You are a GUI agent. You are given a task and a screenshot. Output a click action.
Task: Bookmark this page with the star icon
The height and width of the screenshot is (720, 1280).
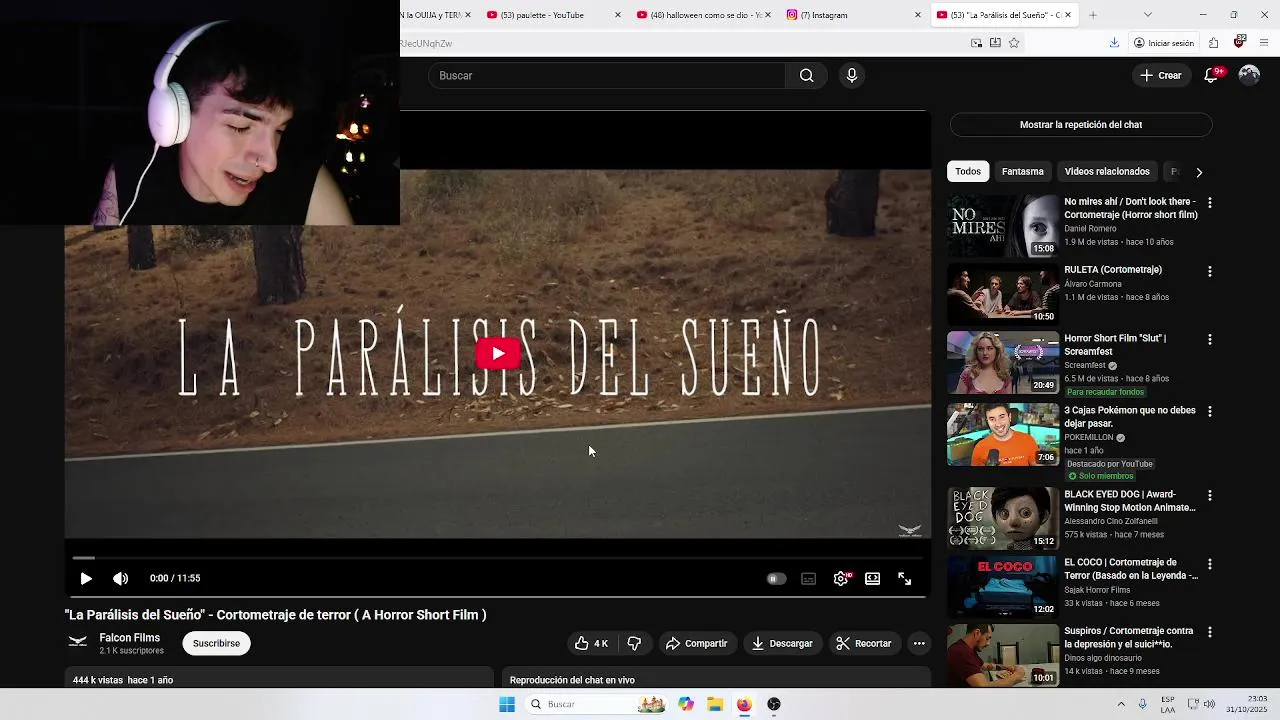point(1014,43)
